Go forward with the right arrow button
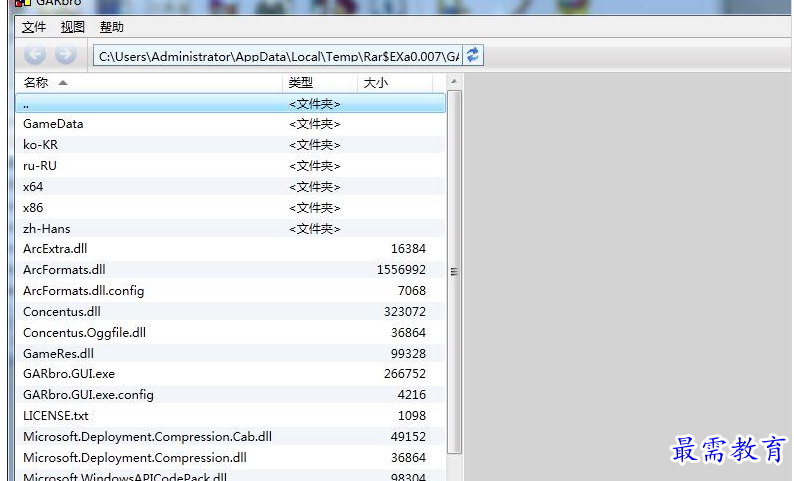Image resolution: width=794 pixels, height=481 pixels. coord(66,54)
